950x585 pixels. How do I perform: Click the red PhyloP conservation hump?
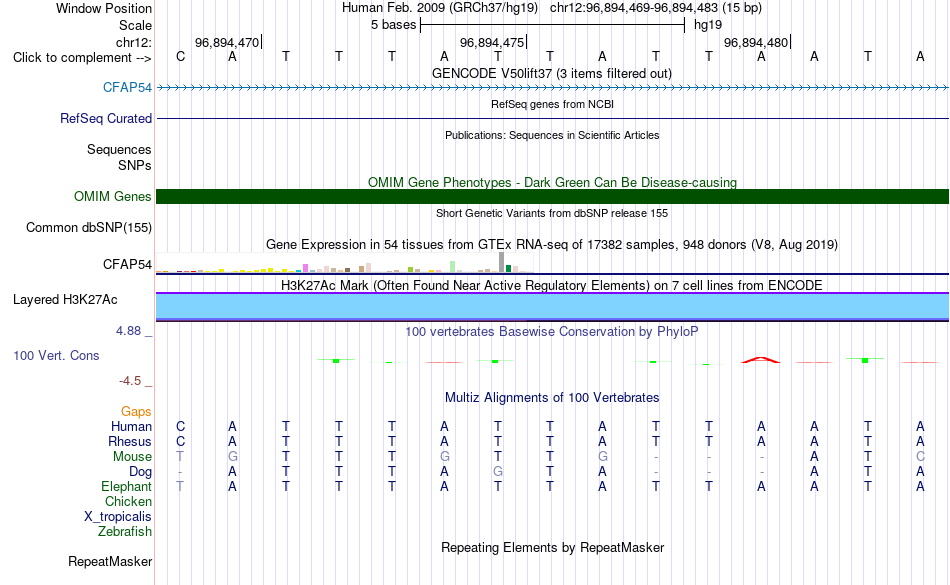click(x=761, y=360)
